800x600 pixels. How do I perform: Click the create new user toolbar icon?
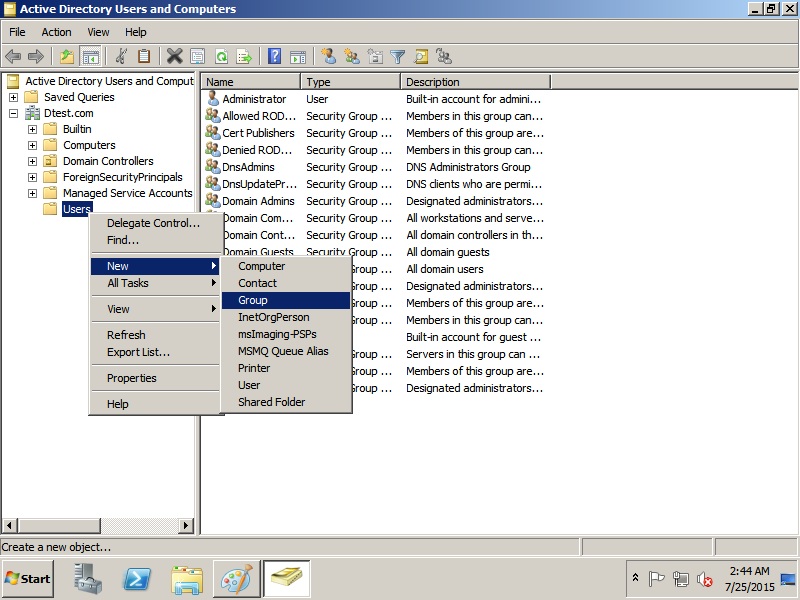328,57
